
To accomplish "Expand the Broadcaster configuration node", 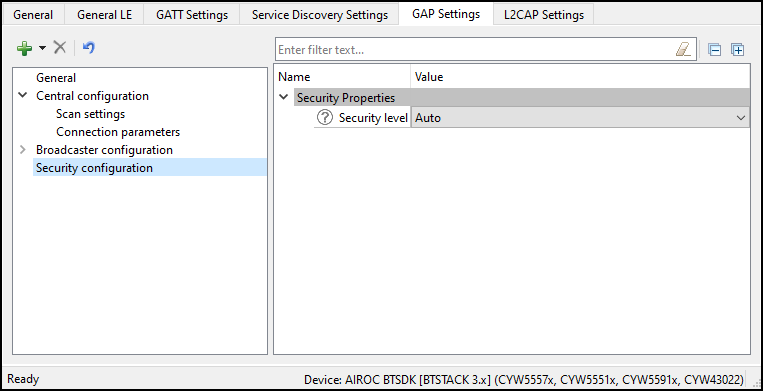I will pyautogui.click(x=22, y=150).
